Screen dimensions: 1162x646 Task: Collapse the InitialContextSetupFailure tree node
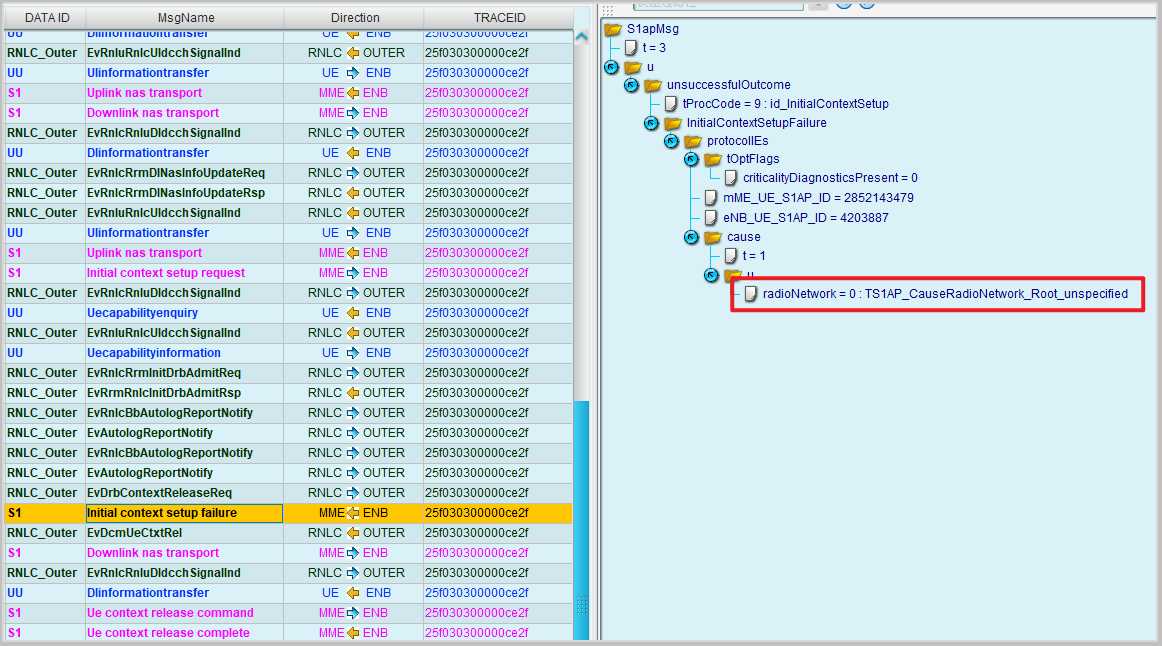[651, 123]
